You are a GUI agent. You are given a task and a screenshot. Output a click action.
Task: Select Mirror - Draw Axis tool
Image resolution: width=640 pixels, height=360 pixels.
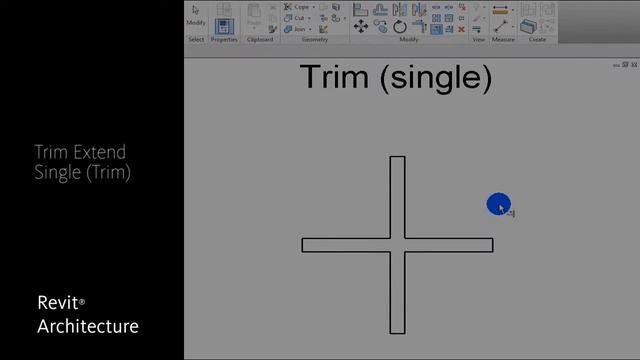(x=419, y=9)
